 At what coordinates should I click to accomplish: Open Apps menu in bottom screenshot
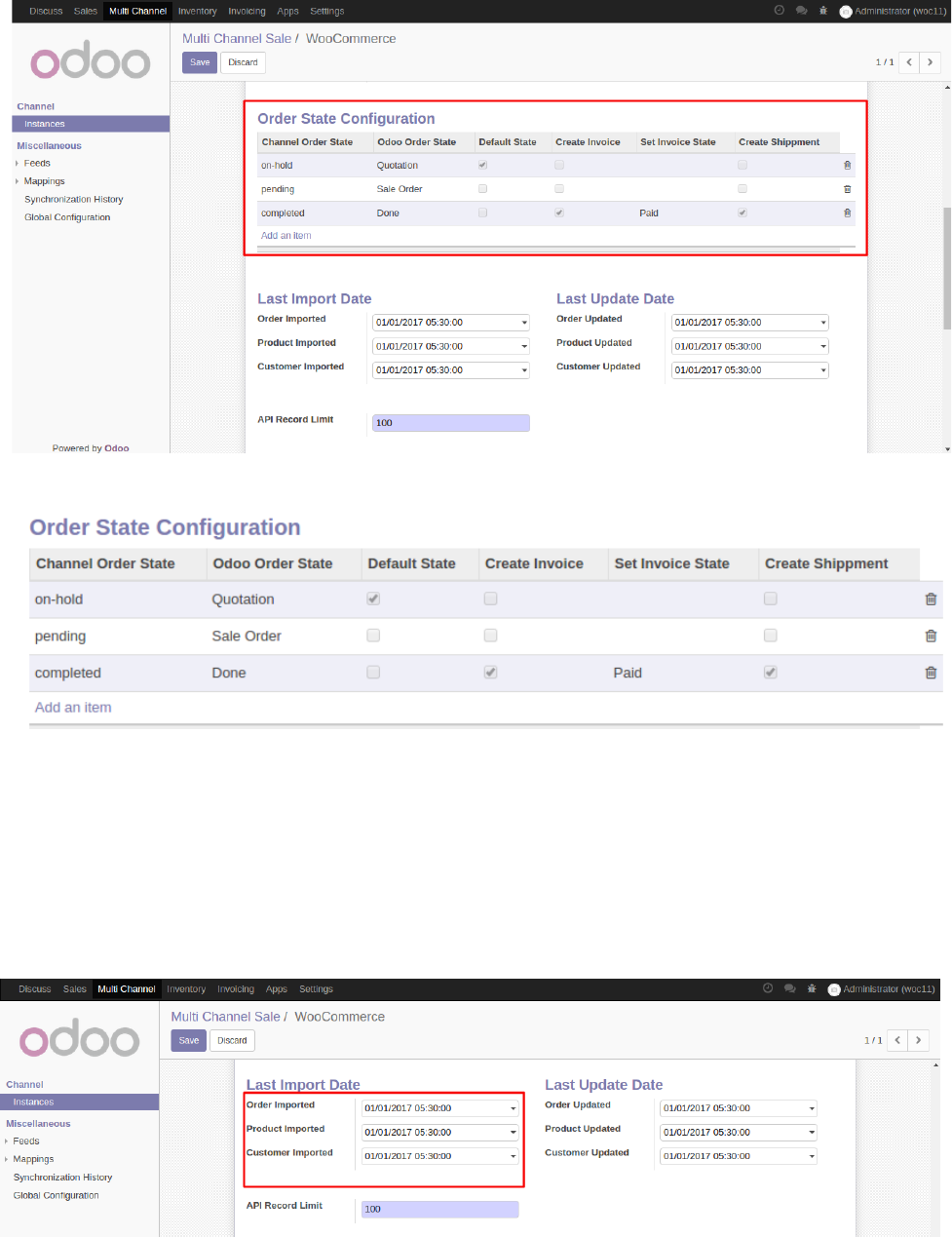pyautogui.click(x=277, y=988)
